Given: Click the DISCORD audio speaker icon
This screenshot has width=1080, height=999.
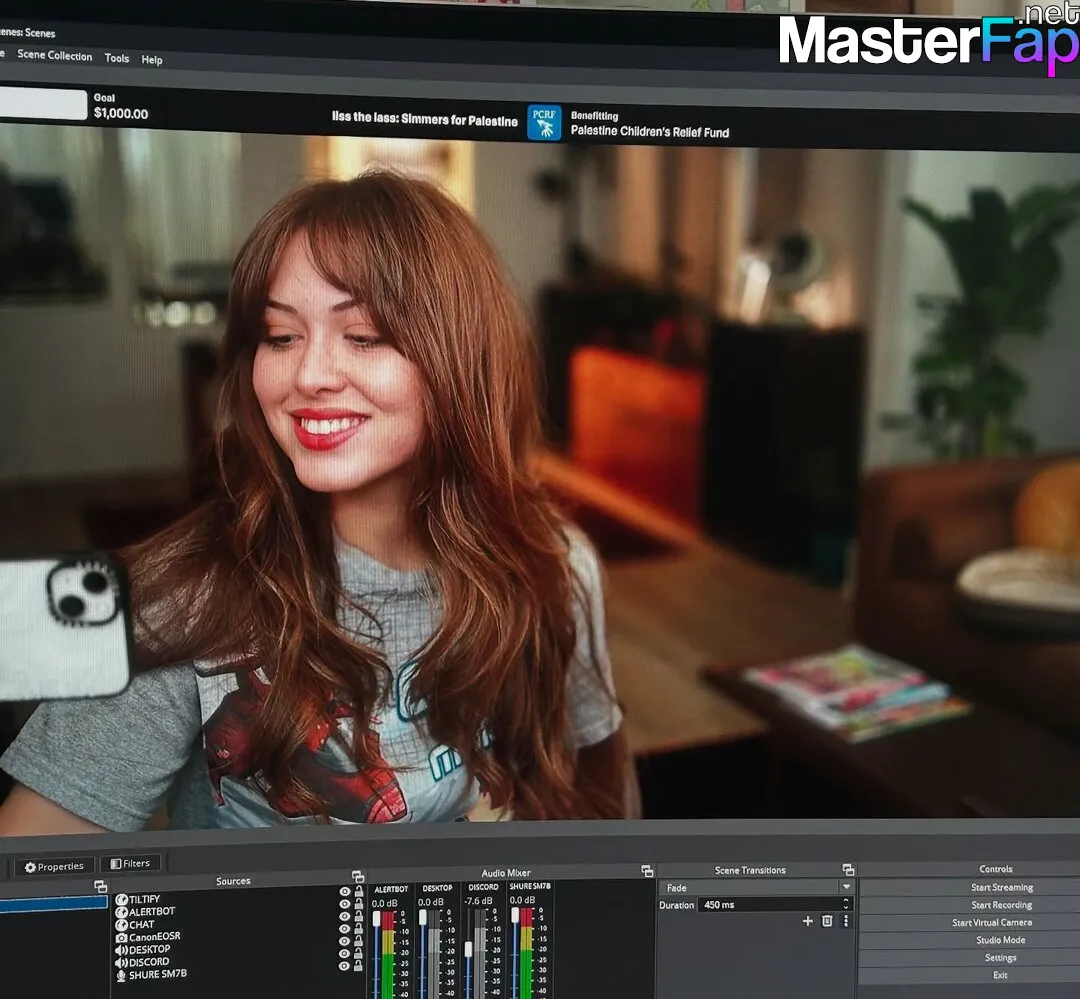Looking at the screenshot, I should (121, 962).
